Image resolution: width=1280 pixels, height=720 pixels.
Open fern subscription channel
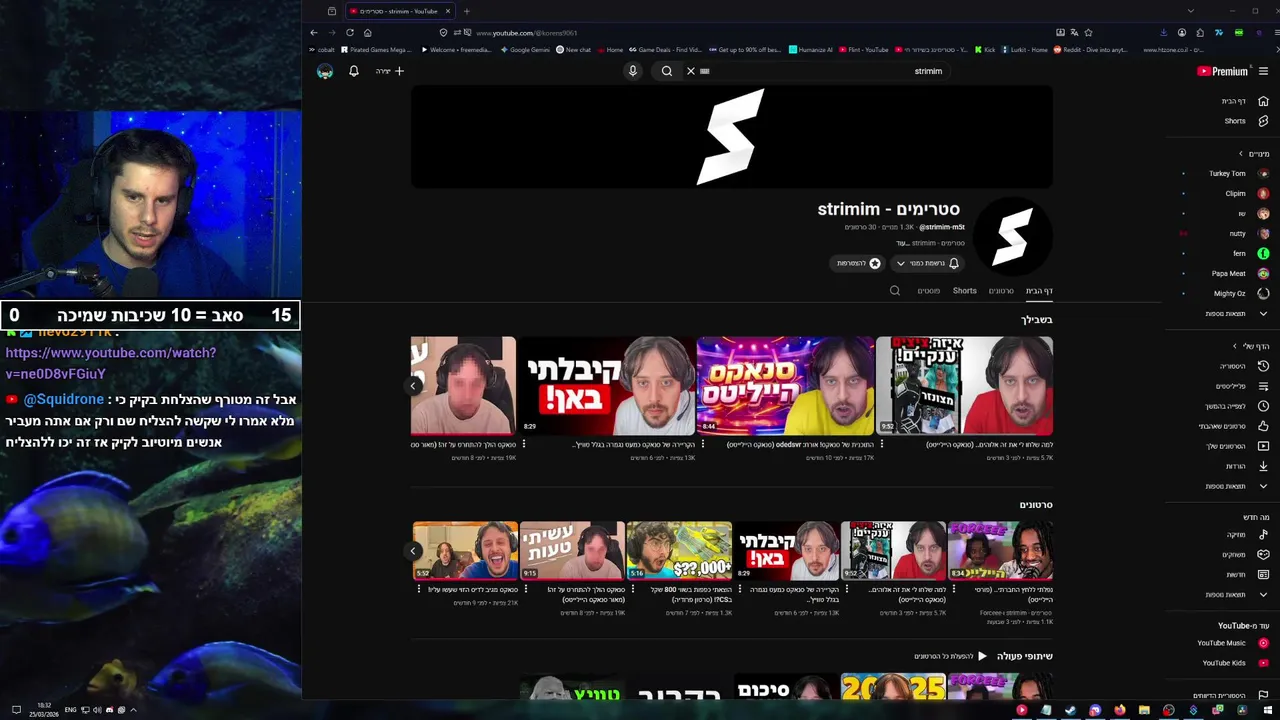tap(1250, 253)
